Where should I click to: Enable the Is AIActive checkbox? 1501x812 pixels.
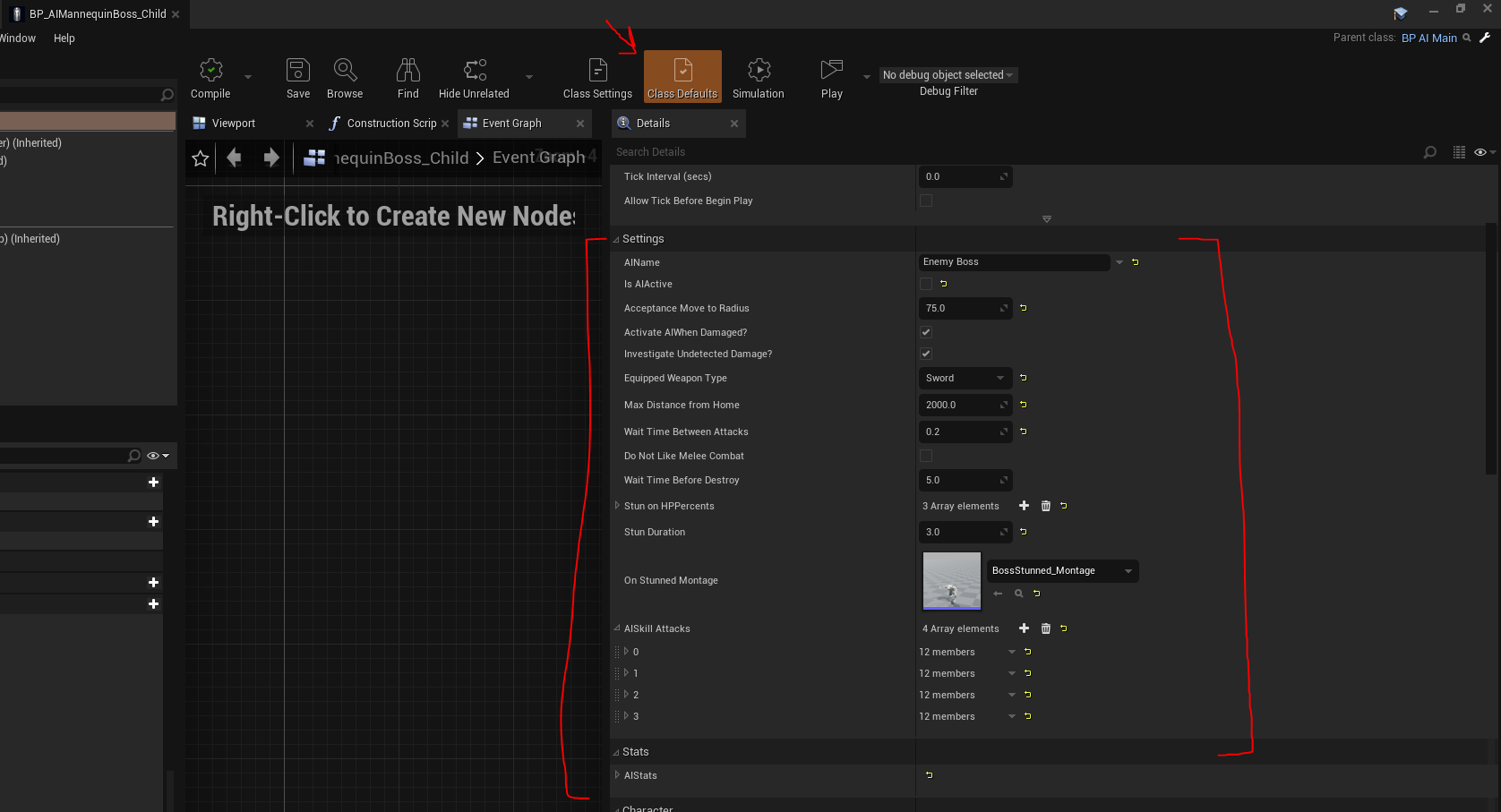click(926, 284)
